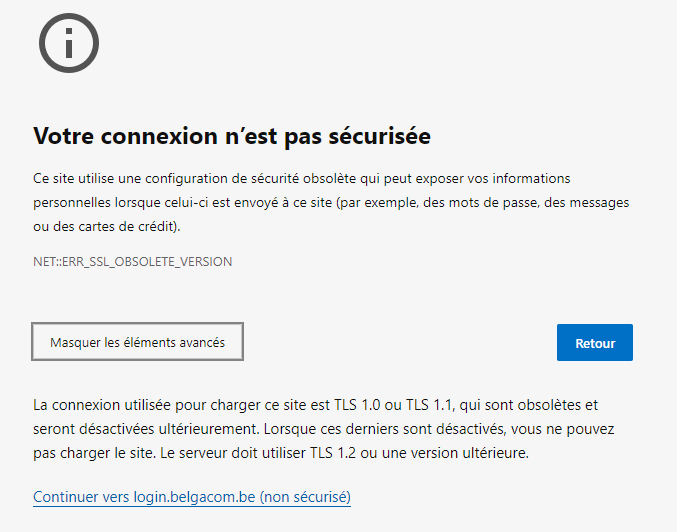This screenshot has width=677, height=532.
Task: Click the NET::ERR_SSL_OBSOLETE_VERSION error code
Action: [x=132, y=261]
